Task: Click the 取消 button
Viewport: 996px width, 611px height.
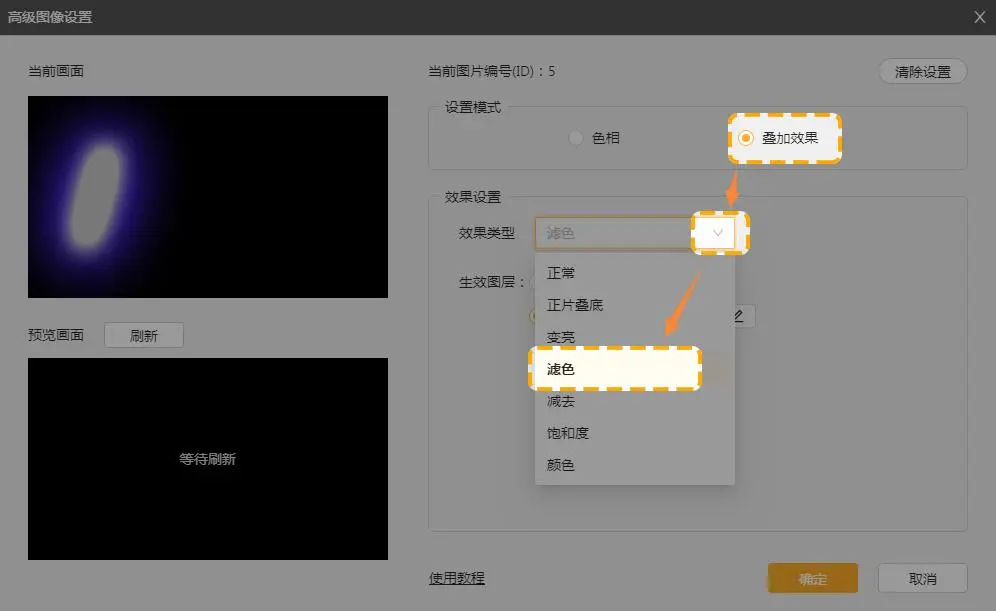Action: [x=922, y=579]
